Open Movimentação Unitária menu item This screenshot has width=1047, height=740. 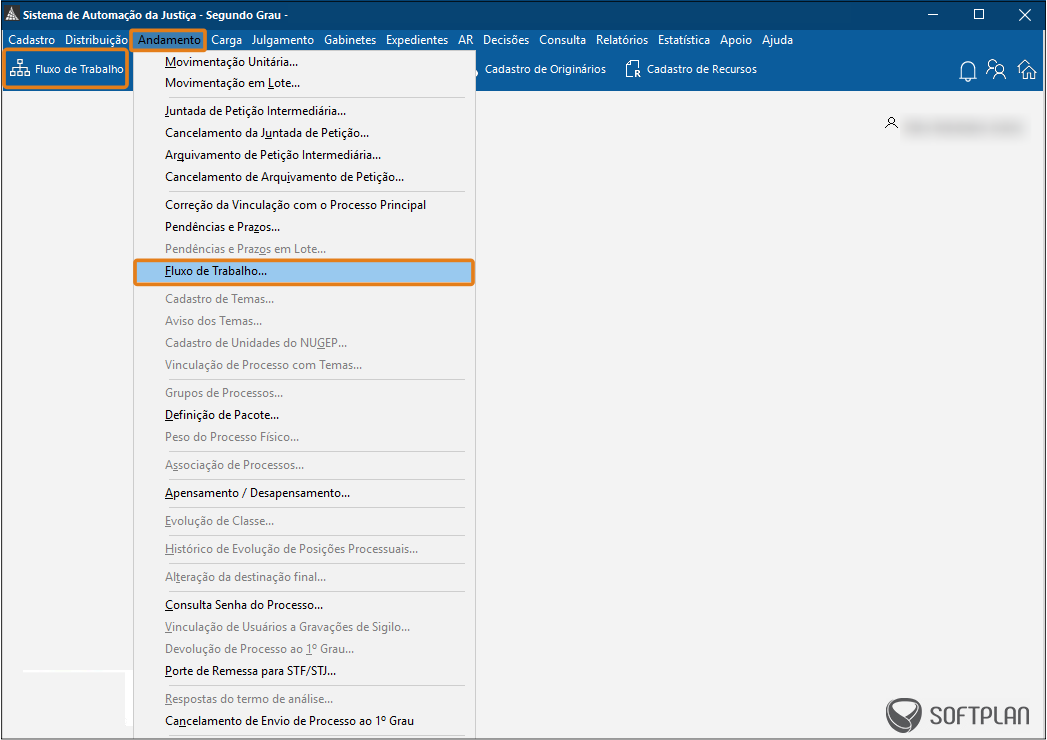click(231, 62)
